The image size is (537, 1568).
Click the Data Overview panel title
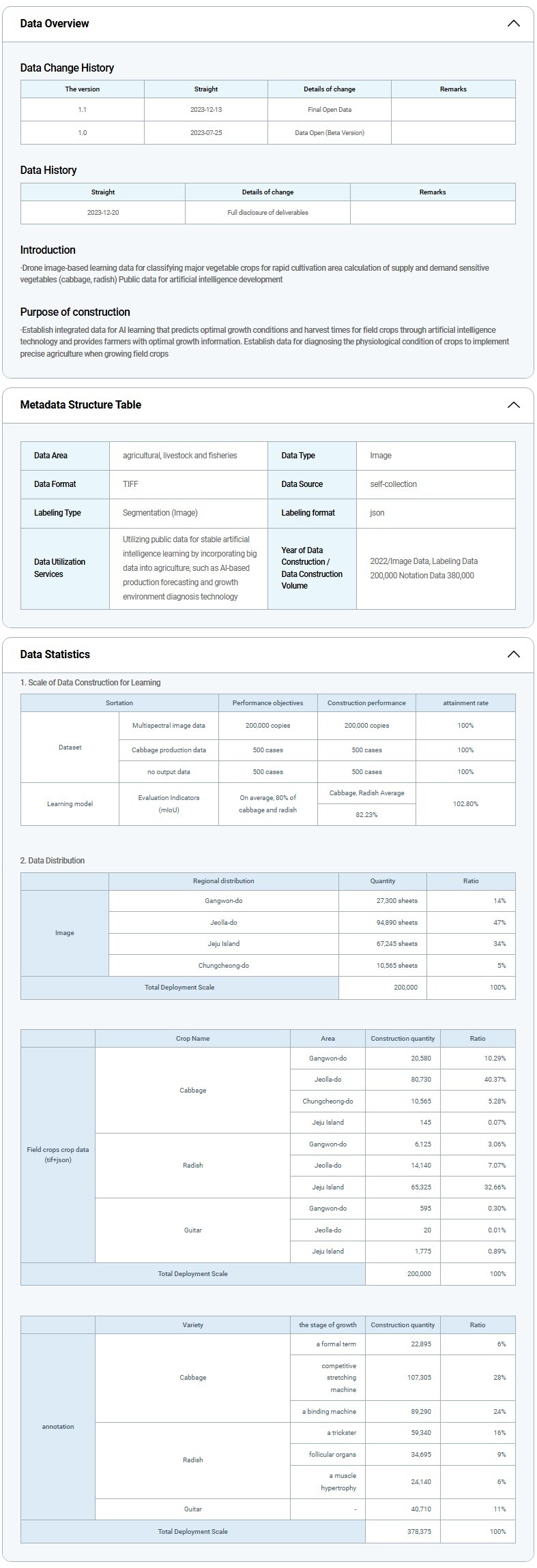[55, 24]
